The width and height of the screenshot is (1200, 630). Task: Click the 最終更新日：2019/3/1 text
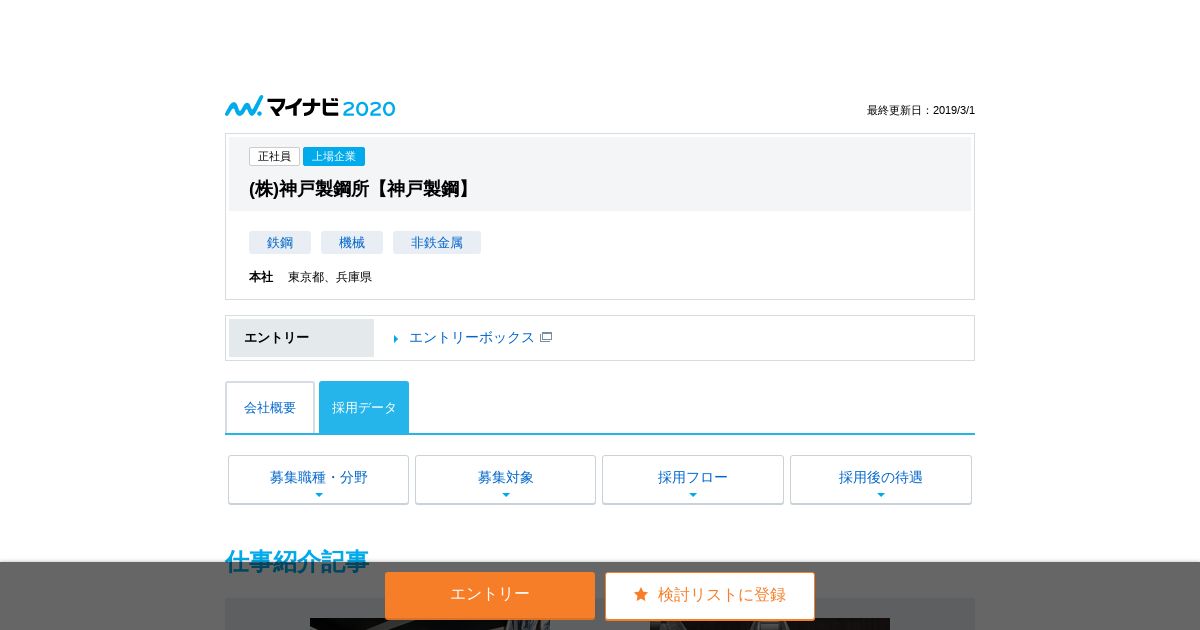point(921,111)
